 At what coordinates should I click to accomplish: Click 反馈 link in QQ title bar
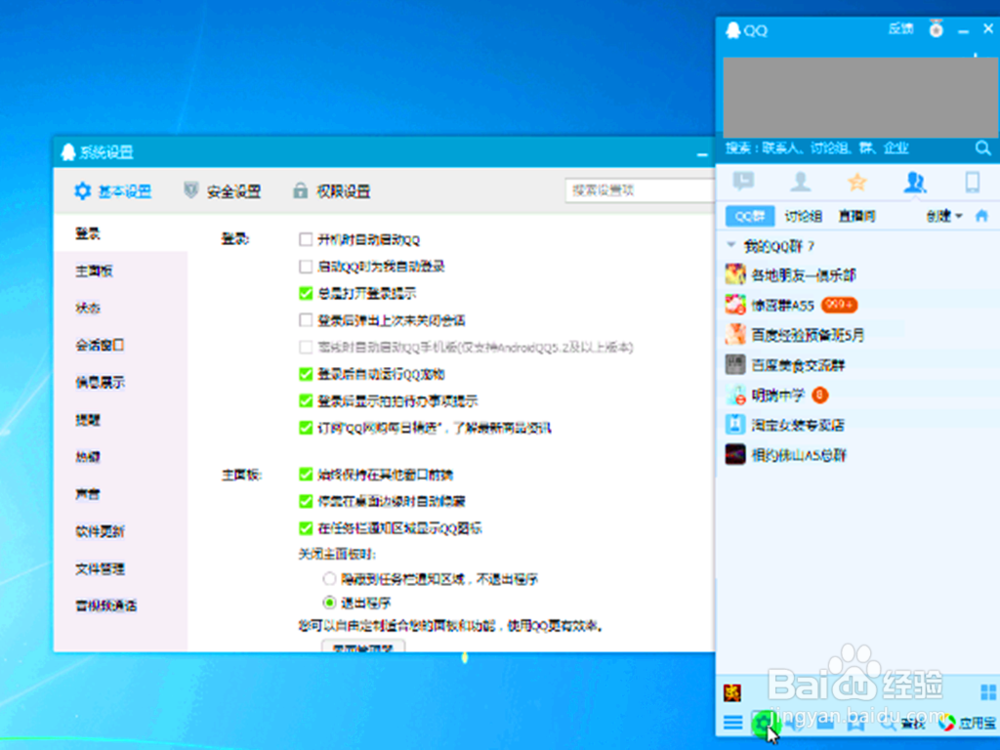coord(901,29)
